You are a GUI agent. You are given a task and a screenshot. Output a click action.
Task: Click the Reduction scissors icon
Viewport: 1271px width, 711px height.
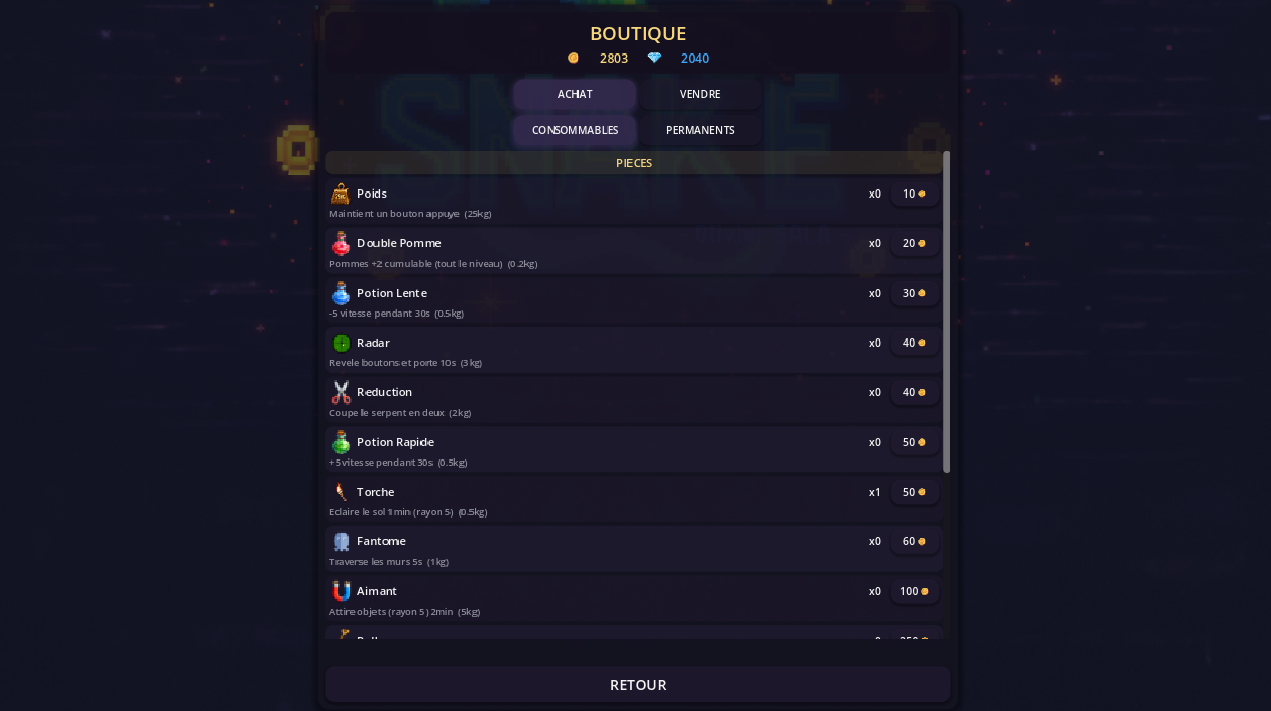click(x=341, y=392)
